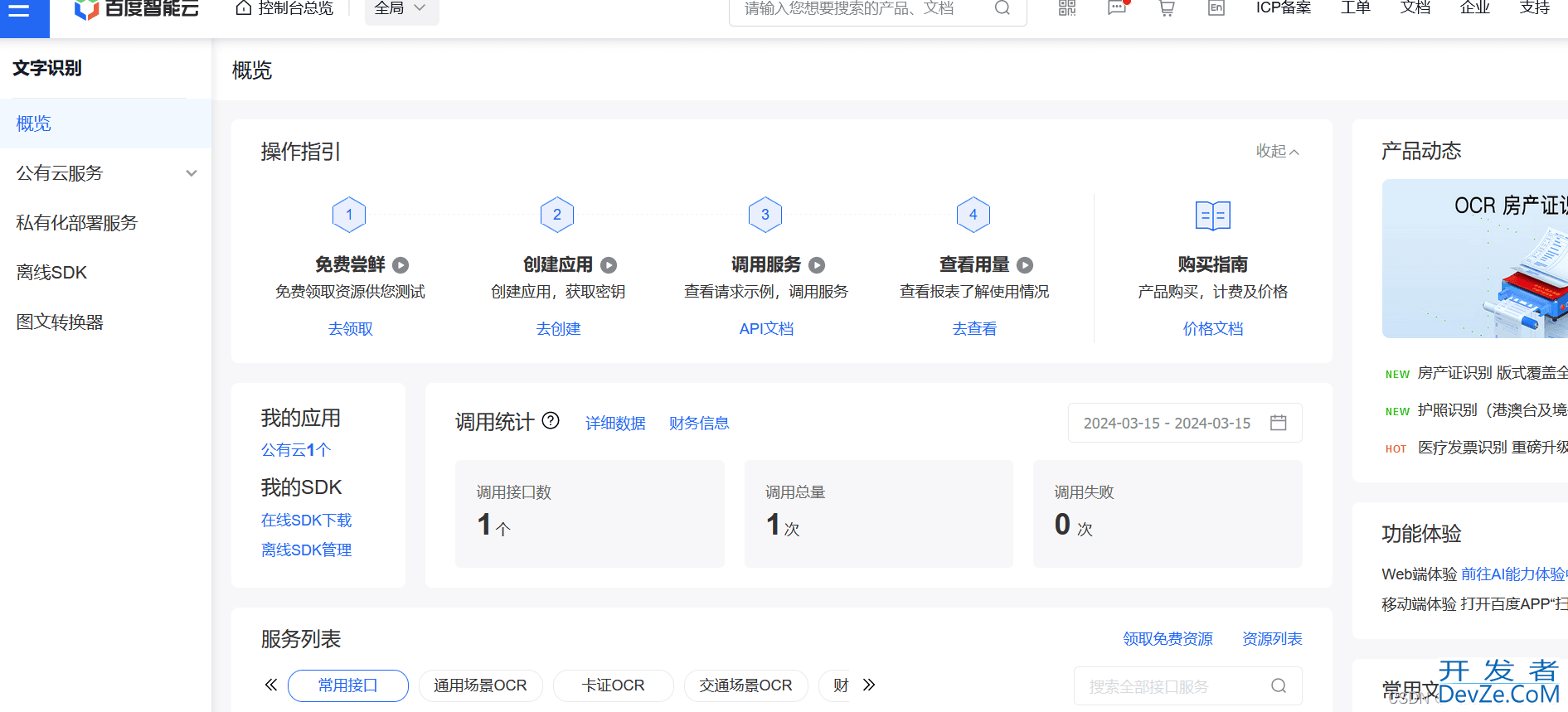Viewport: 1568px width, 712px height.
Task: Select the 常用接口 tab
Action: tap(348, 685)
